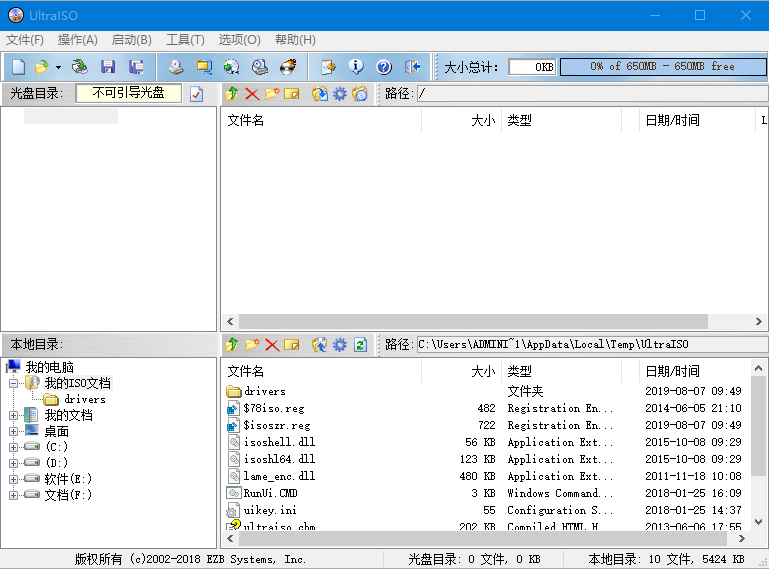
Task: Click the Convert format monitor icon
Action: (204, 67)
